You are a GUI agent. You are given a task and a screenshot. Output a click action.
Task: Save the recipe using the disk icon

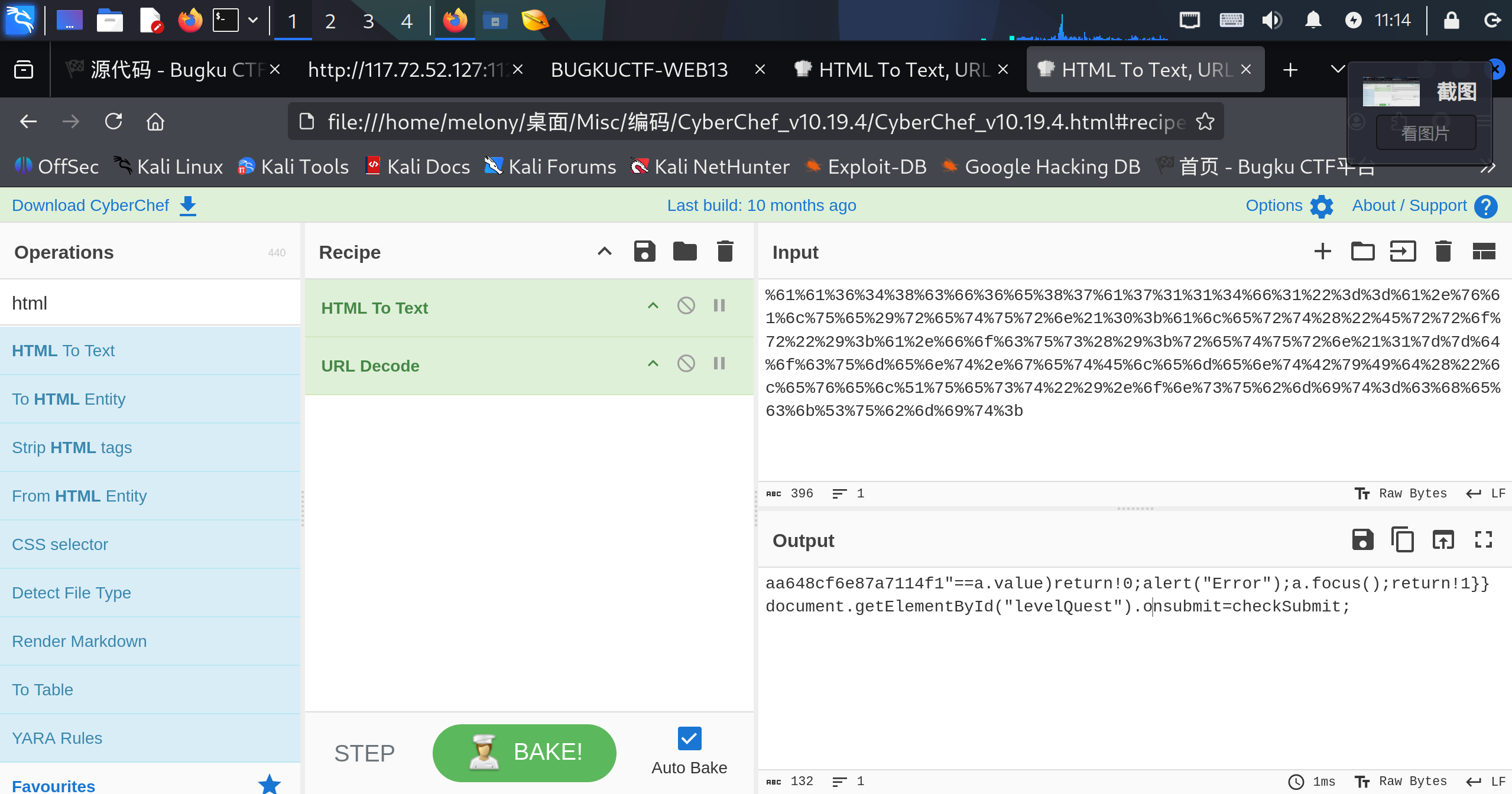click(x=644, y=252)
